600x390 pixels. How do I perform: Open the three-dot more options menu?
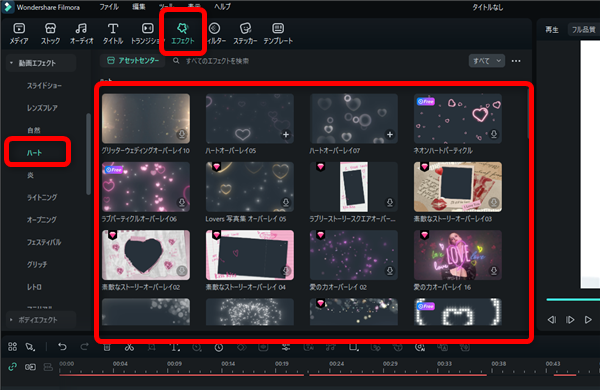pos(516,61)
